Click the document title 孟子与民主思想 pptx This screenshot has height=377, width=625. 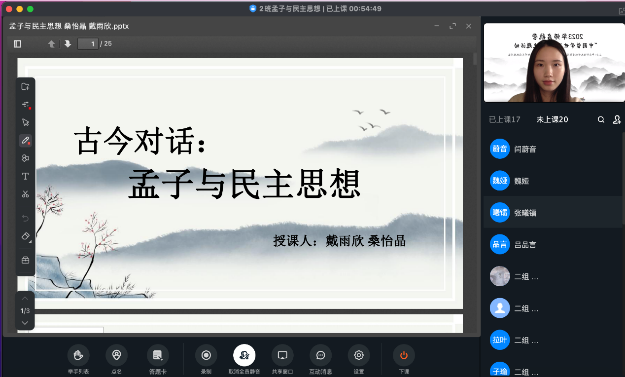(69, 26)
